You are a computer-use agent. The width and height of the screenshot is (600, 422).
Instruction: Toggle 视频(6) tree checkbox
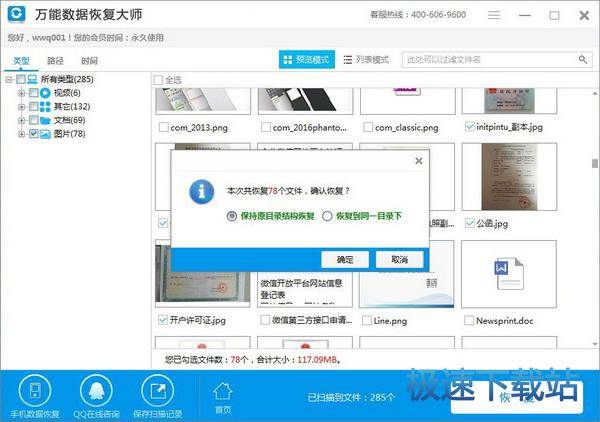tap(34, 93)
